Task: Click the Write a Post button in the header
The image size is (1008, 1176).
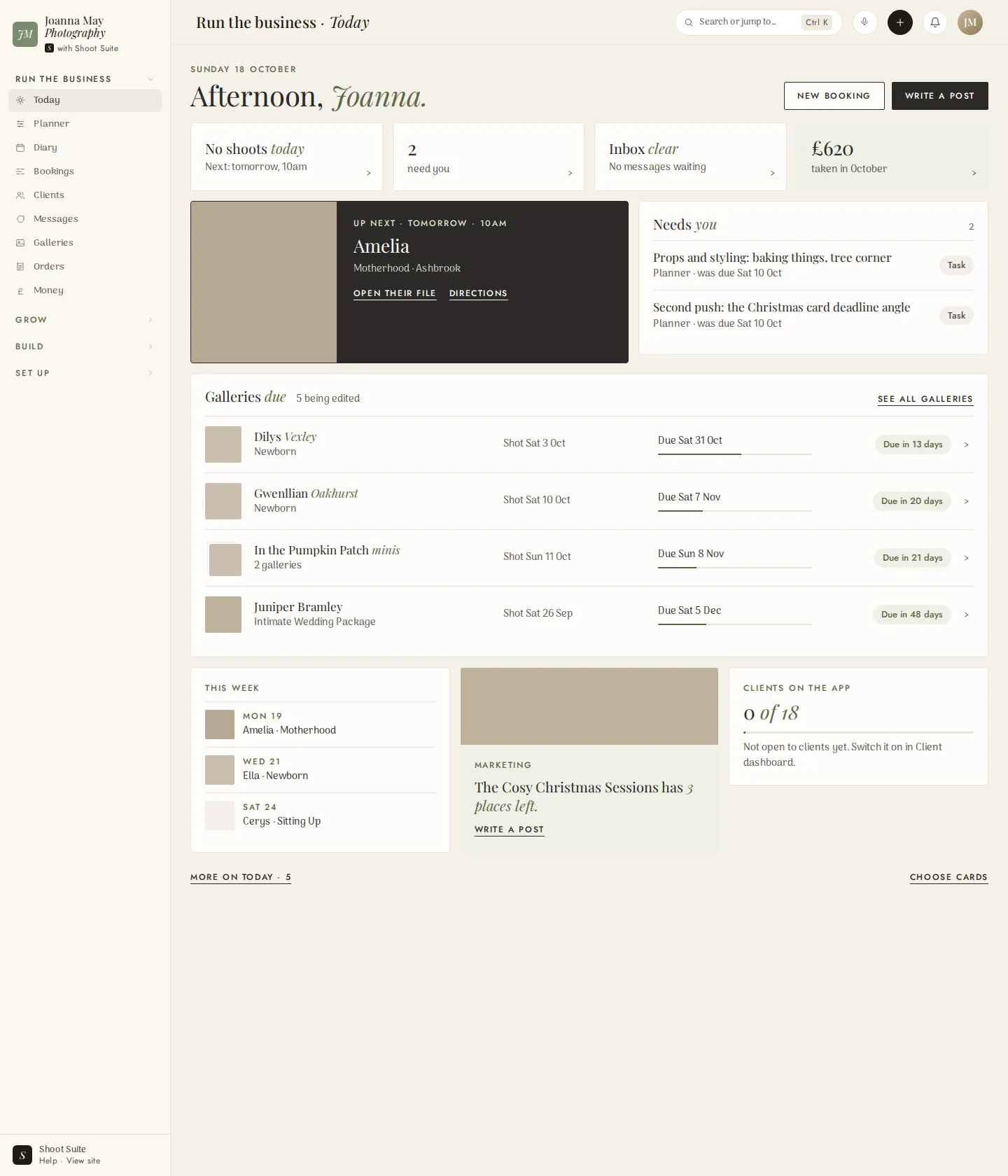Action: point(939,96)
